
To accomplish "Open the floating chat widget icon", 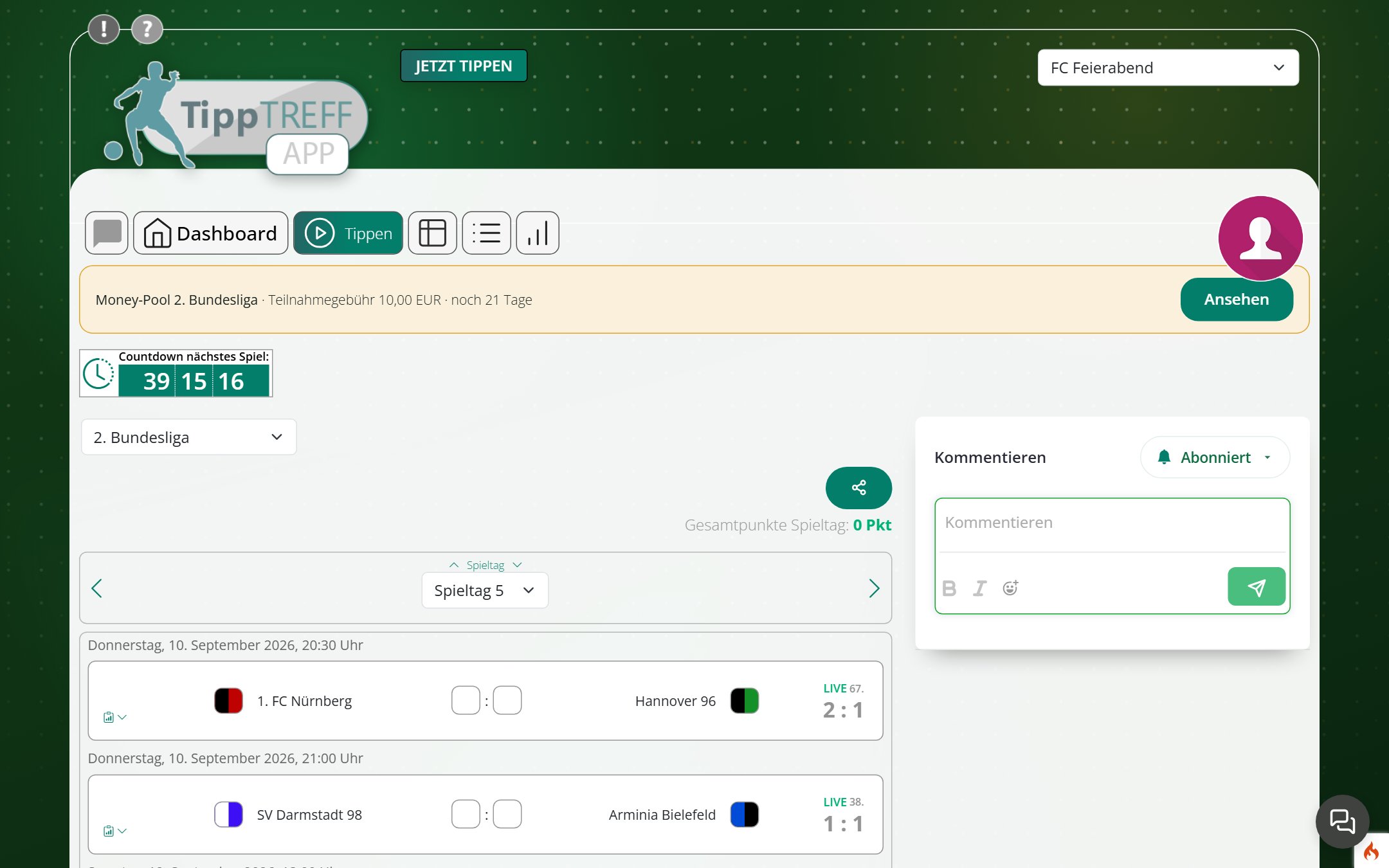I will (1343, 821).
